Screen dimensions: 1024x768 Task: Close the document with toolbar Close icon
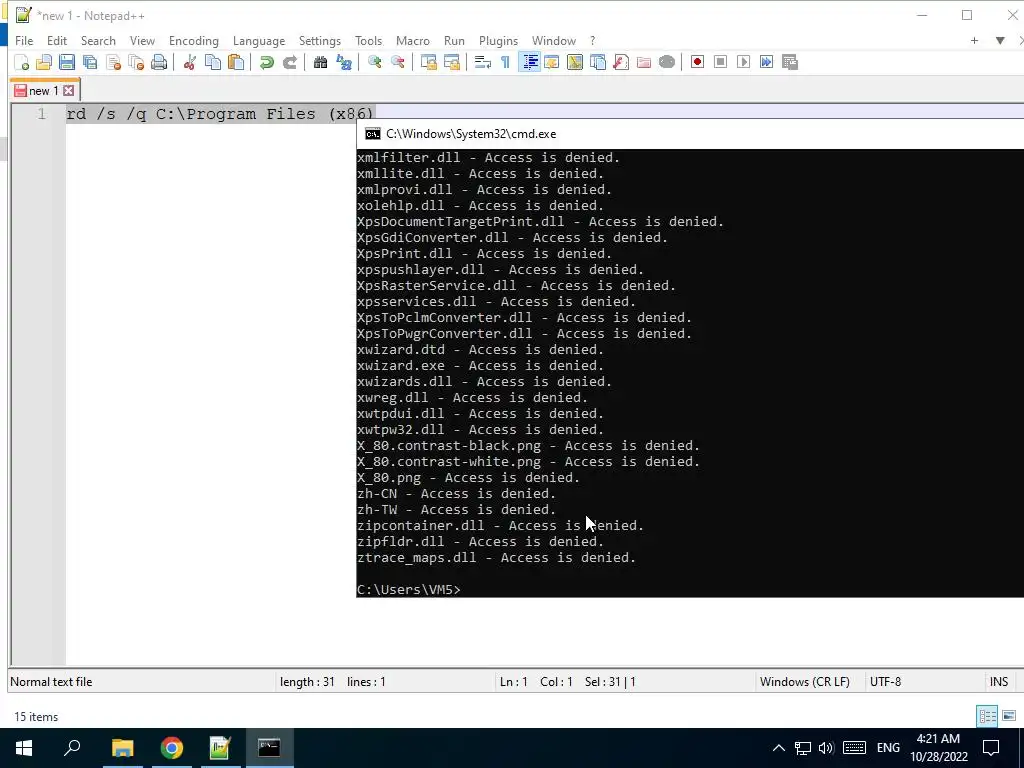[x=113, y=62]
